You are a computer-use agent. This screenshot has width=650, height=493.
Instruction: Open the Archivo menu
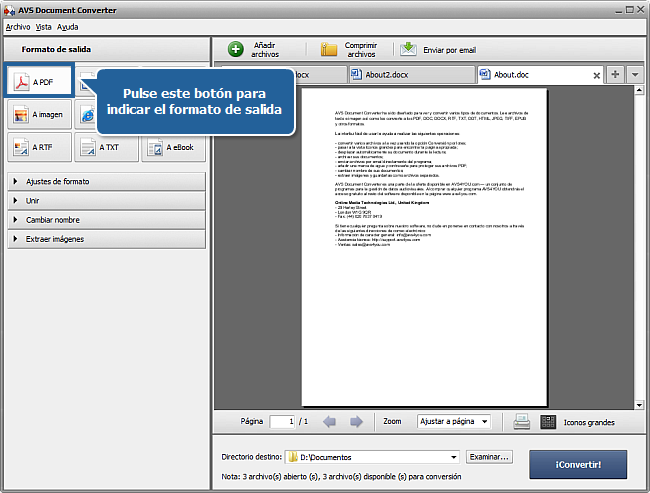click(18, 27)
